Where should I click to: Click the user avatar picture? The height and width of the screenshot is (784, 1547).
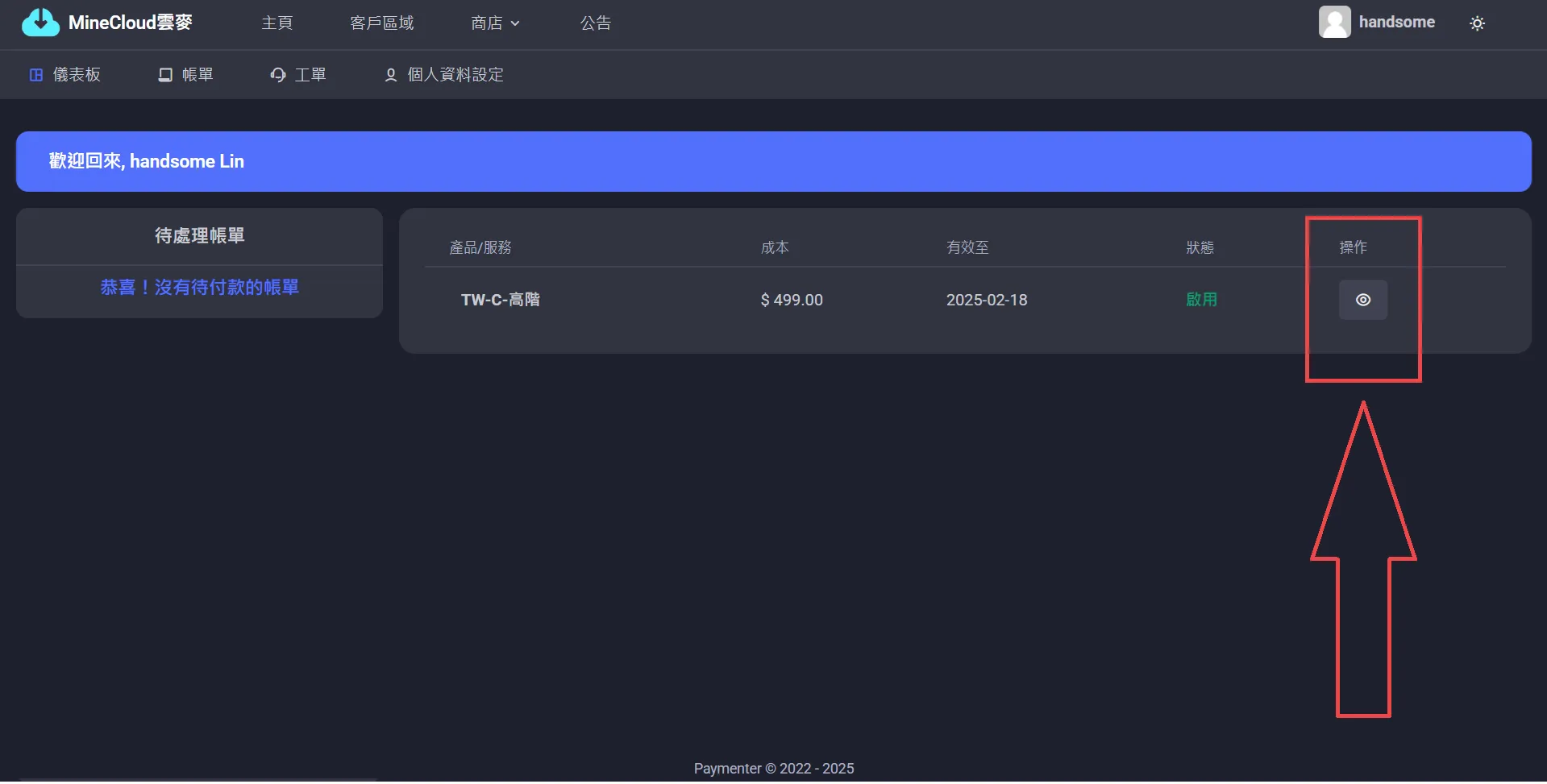click(1334, 23)
